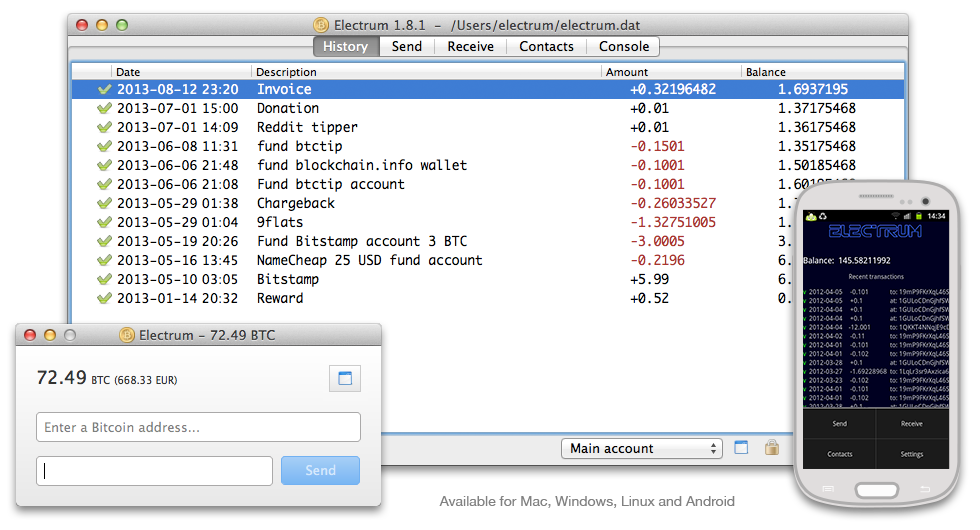Select the Chargeback transaction row
This screenshot has width=980, height=530.
pos(296,203)
